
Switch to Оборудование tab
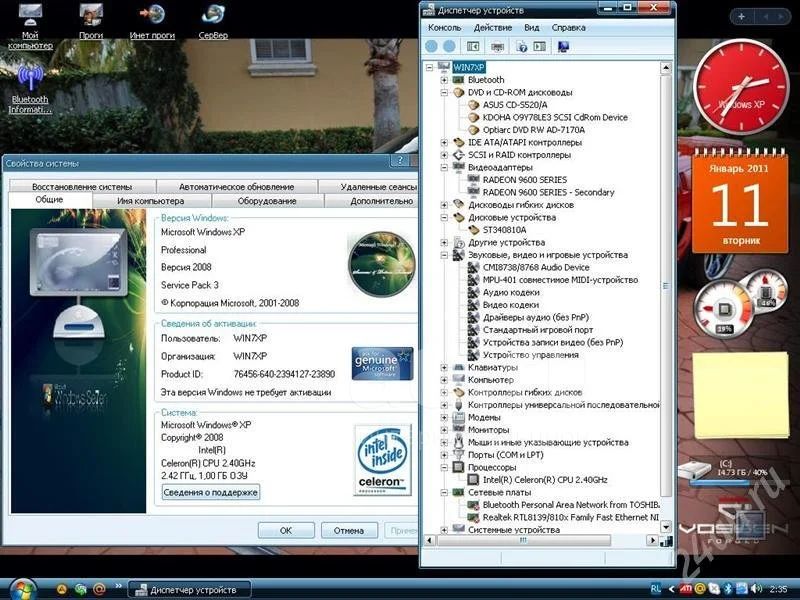pyautogui.click(x=267, y=201)
